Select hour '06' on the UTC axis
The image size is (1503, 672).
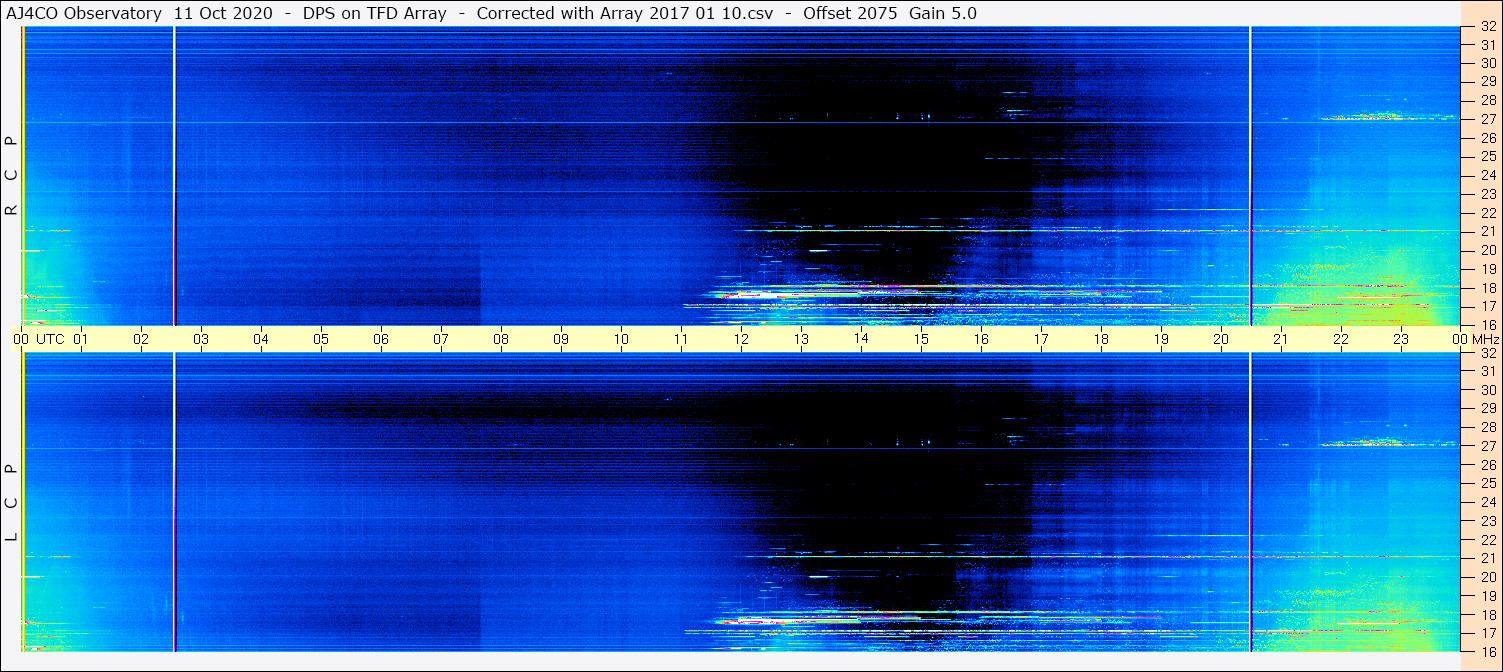pyautogui.click(x=381, y=339)
